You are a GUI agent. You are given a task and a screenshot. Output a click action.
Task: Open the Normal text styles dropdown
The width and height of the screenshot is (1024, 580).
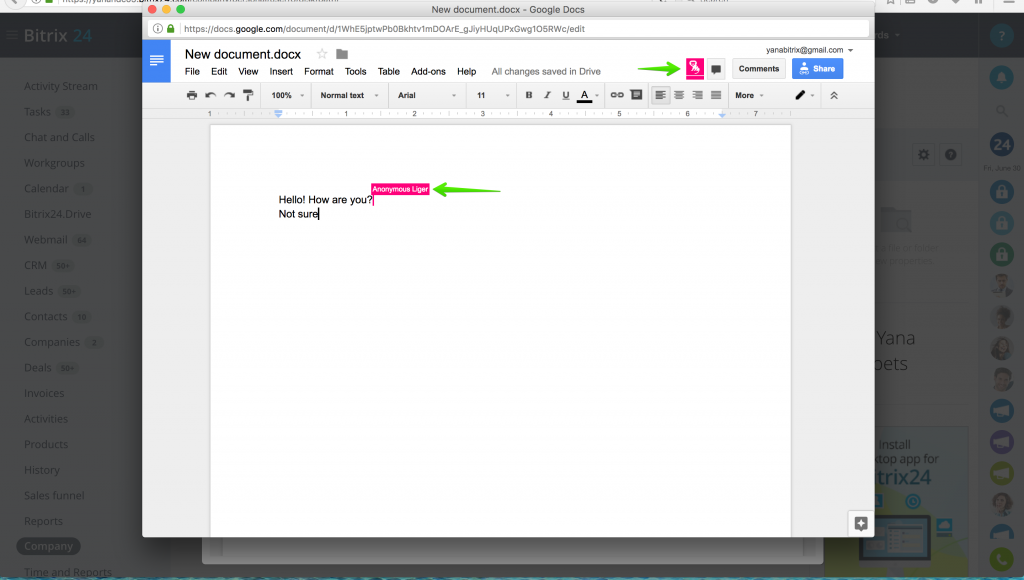[x=349, y=95]
